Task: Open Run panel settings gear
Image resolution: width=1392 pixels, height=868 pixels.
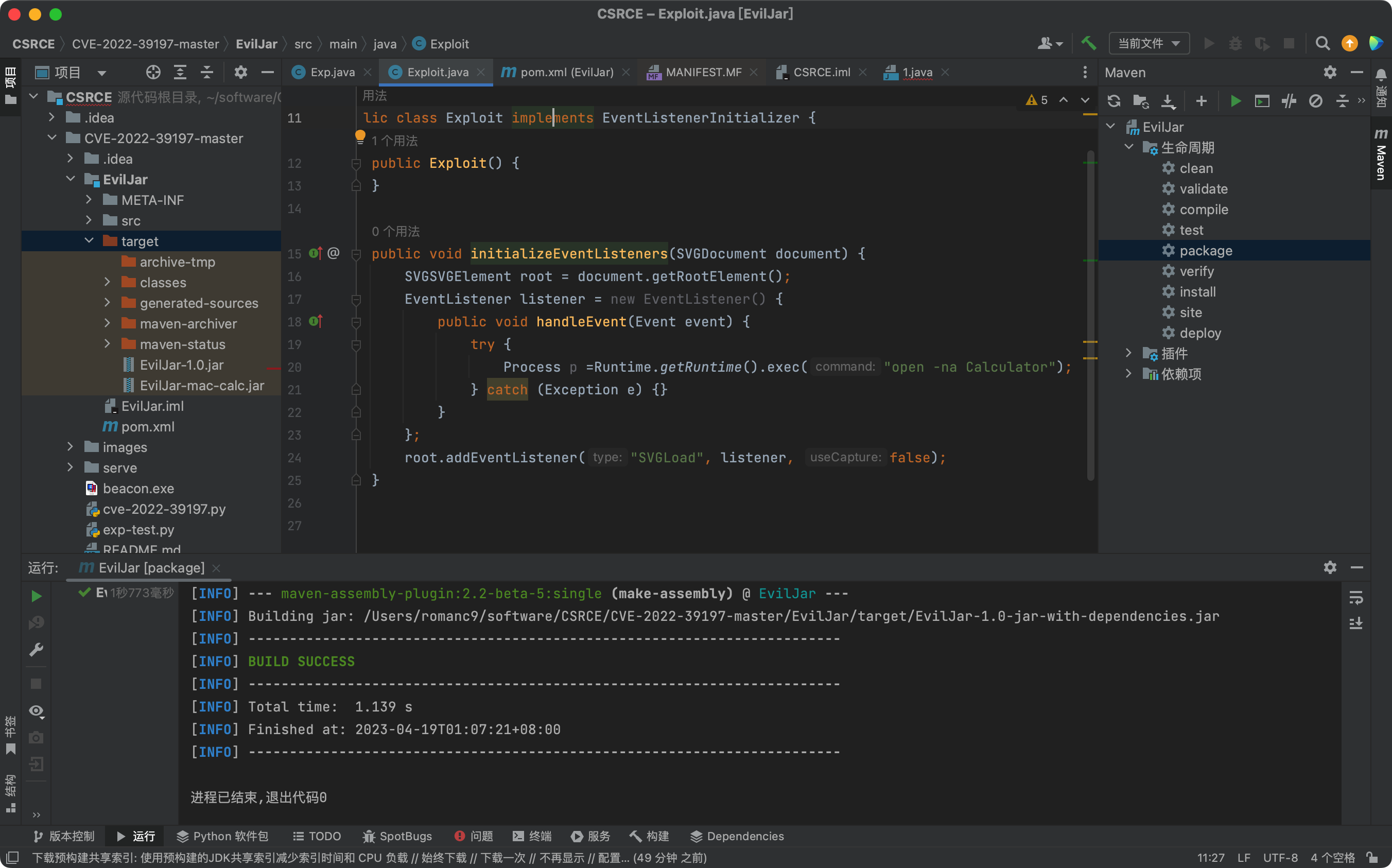Action: tap(1330, 568)
